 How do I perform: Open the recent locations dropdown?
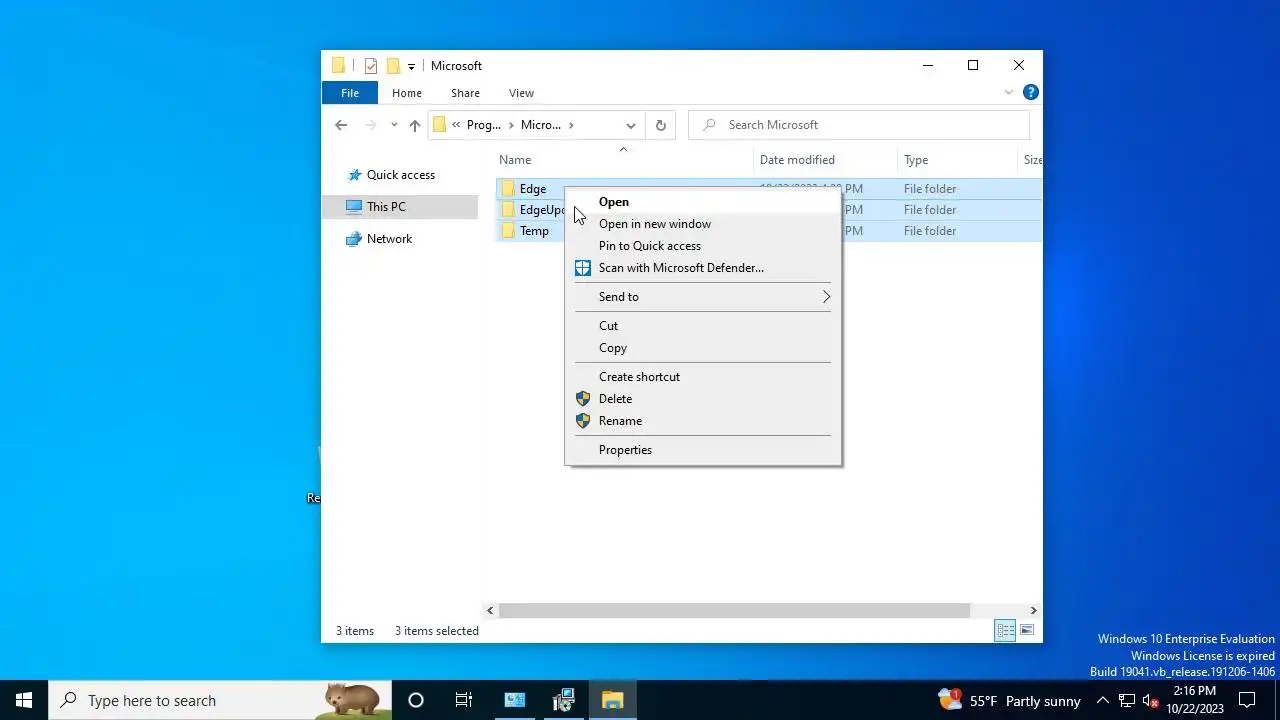(394, 125)
